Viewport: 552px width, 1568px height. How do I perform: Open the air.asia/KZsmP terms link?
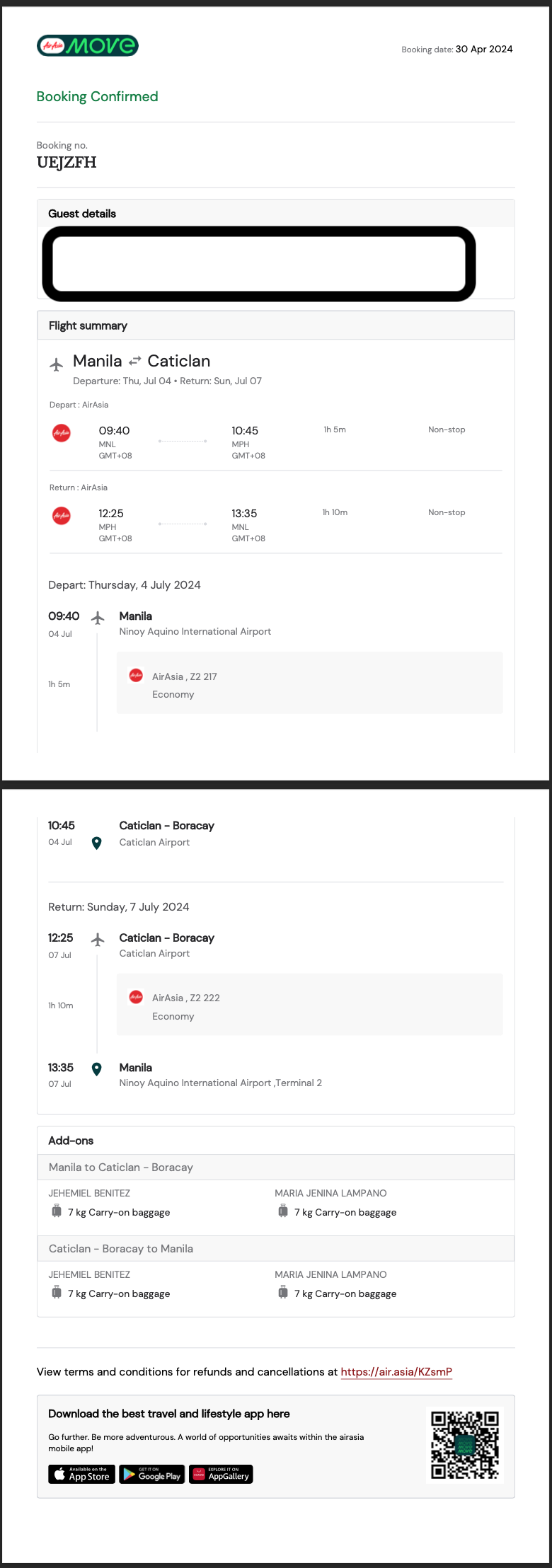coord(396,1371)
